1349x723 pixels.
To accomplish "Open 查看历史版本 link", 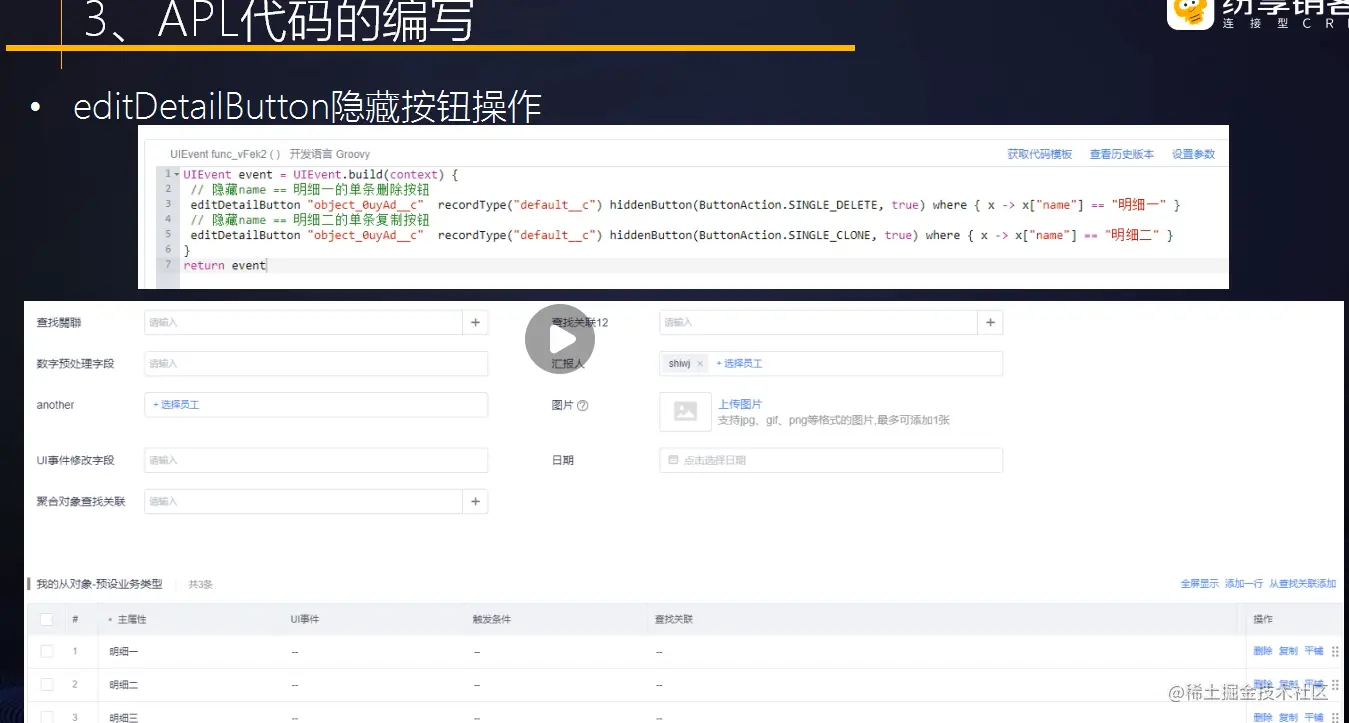I will (x=1121, y=154).
